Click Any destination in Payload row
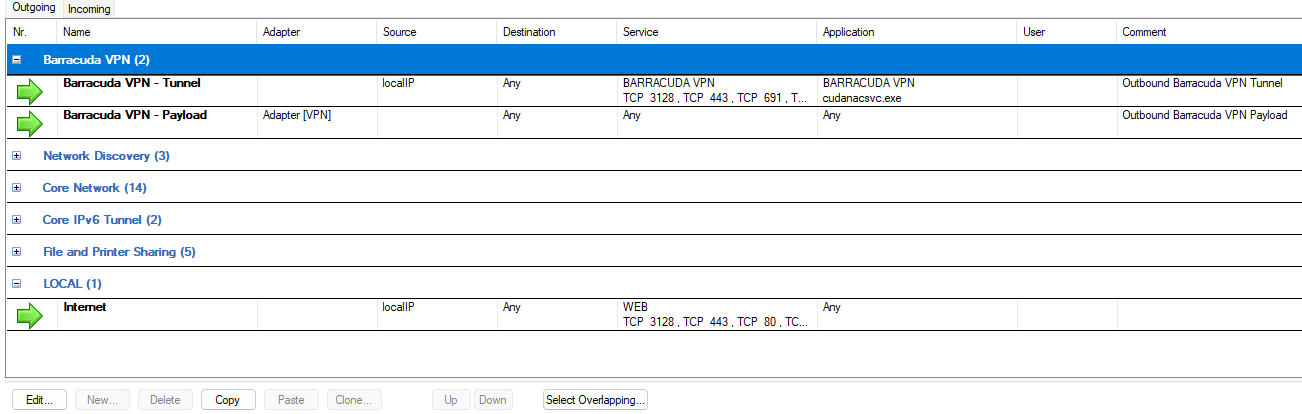1302x414 pixels. 512,115
